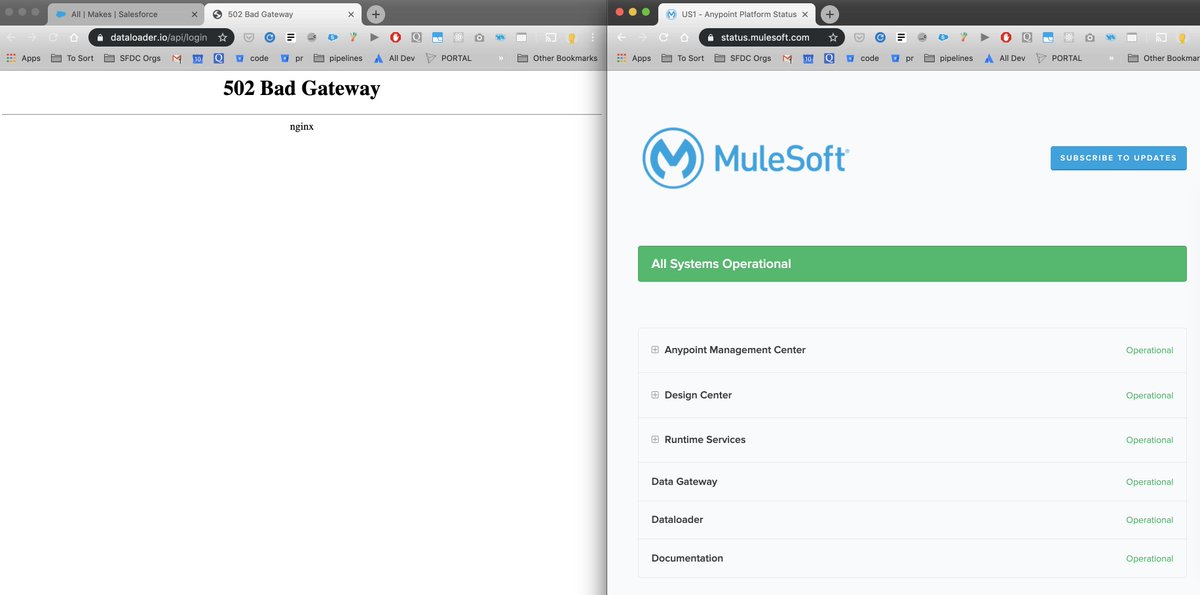
Task: Close the Anypoint Platform Status tab
Action: 804,14
